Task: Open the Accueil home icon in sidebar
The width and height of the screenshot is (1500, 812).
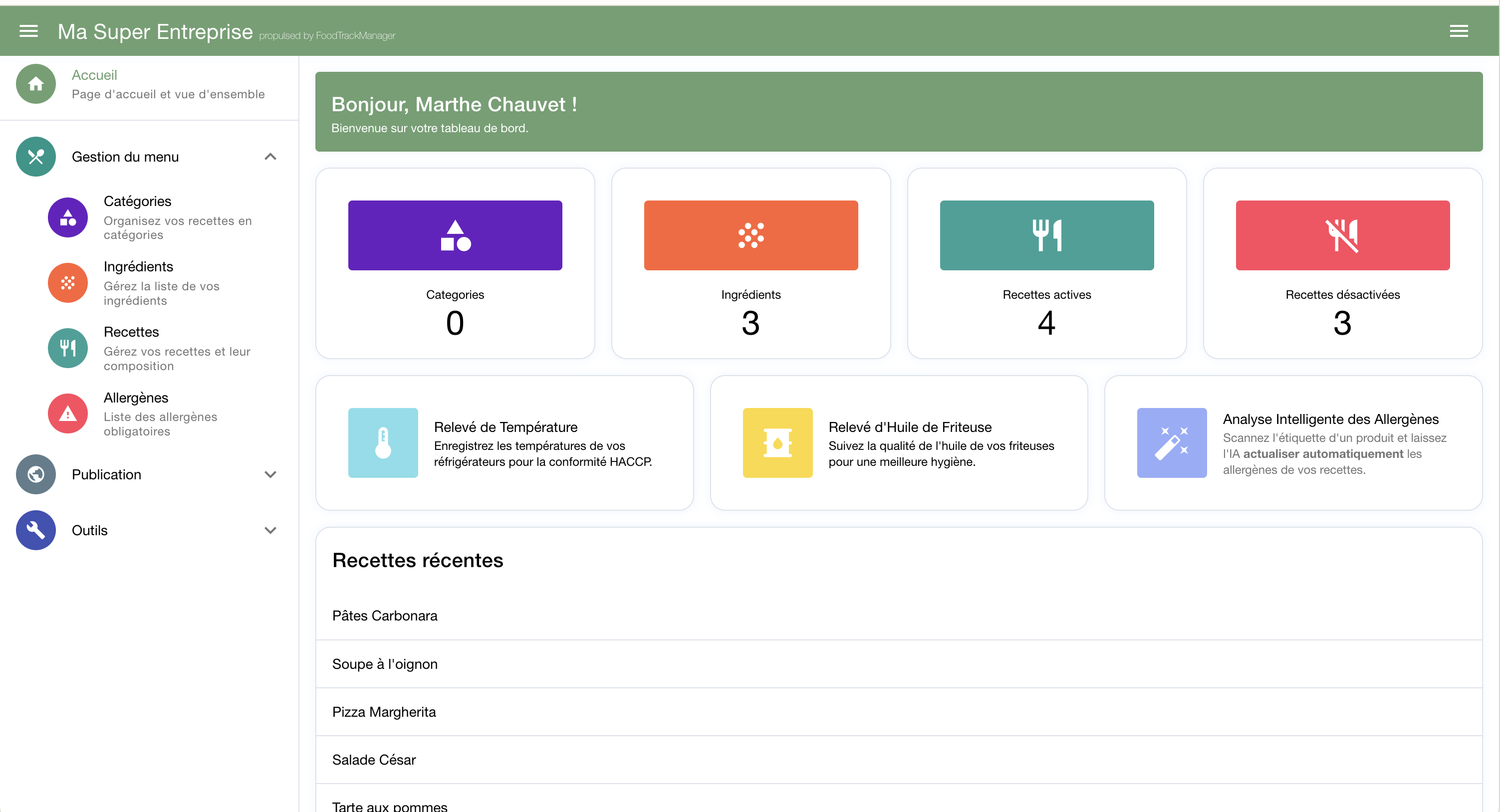Action: pyautogui.click(x=35, y=84)
